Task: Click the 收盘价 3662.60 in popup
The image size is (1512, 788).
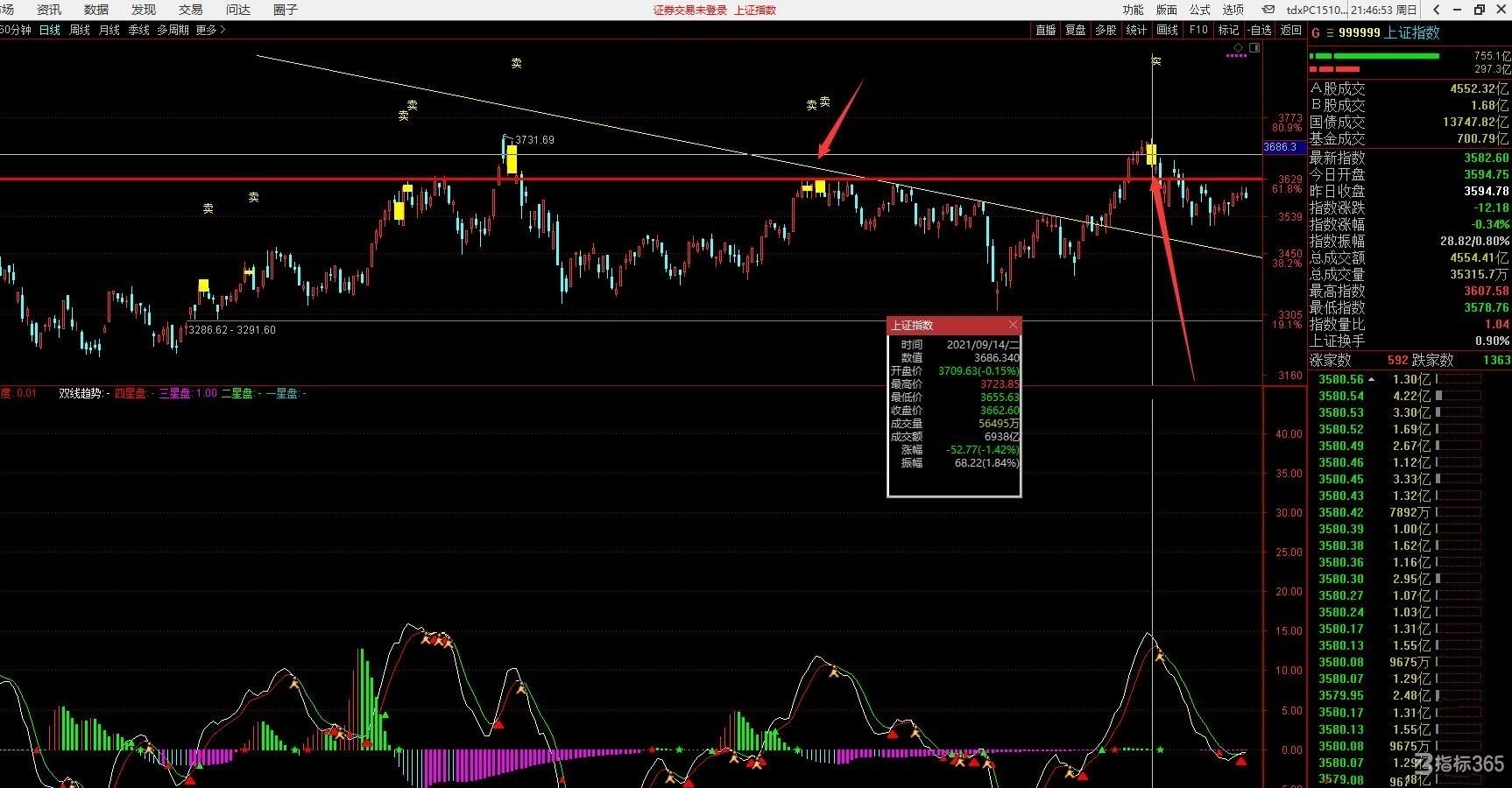Action: [1000, 411]
